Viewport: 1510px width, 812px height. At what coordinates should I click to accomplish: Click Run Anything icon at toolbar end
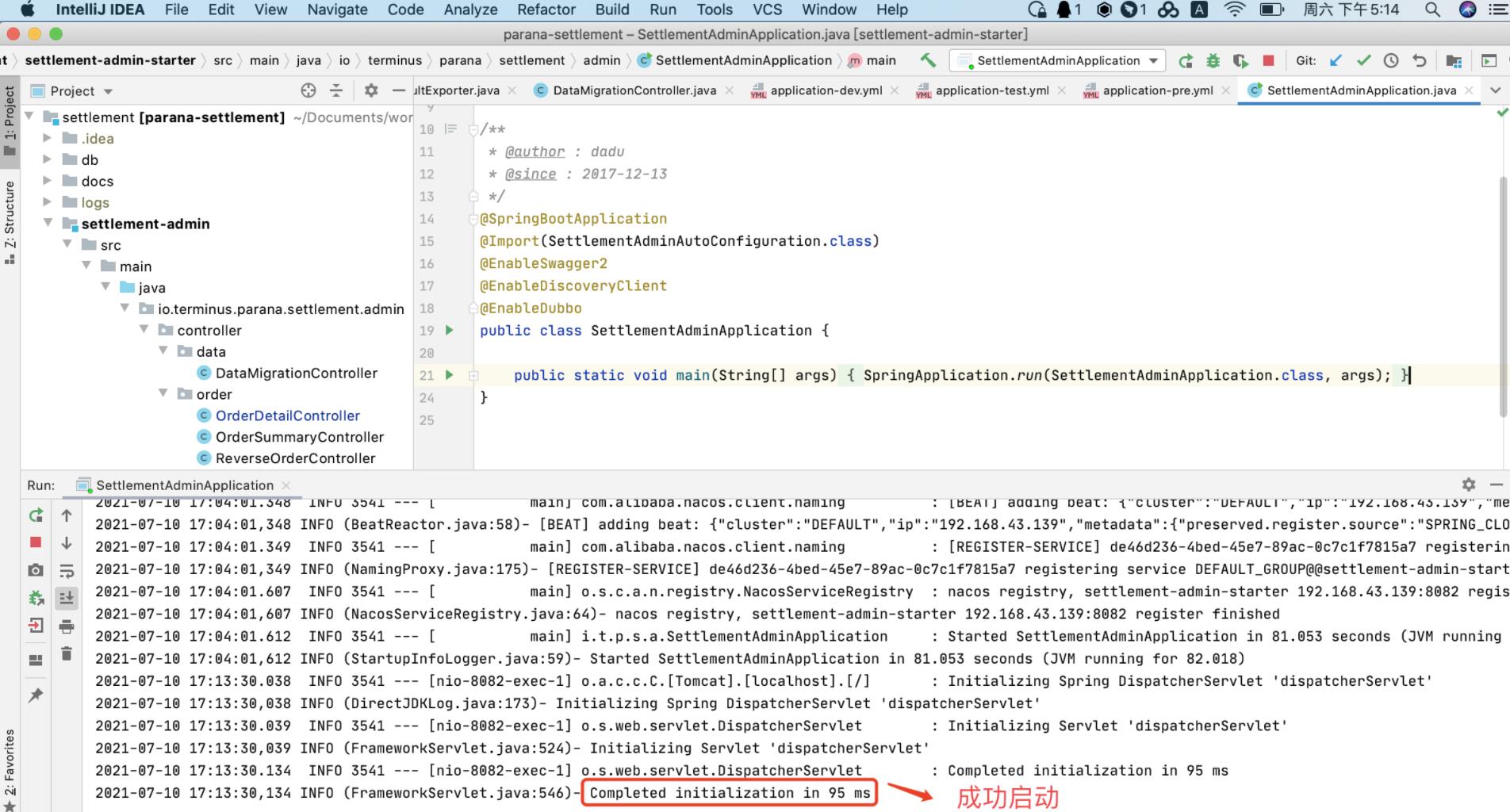click(x=1489, y=61)
